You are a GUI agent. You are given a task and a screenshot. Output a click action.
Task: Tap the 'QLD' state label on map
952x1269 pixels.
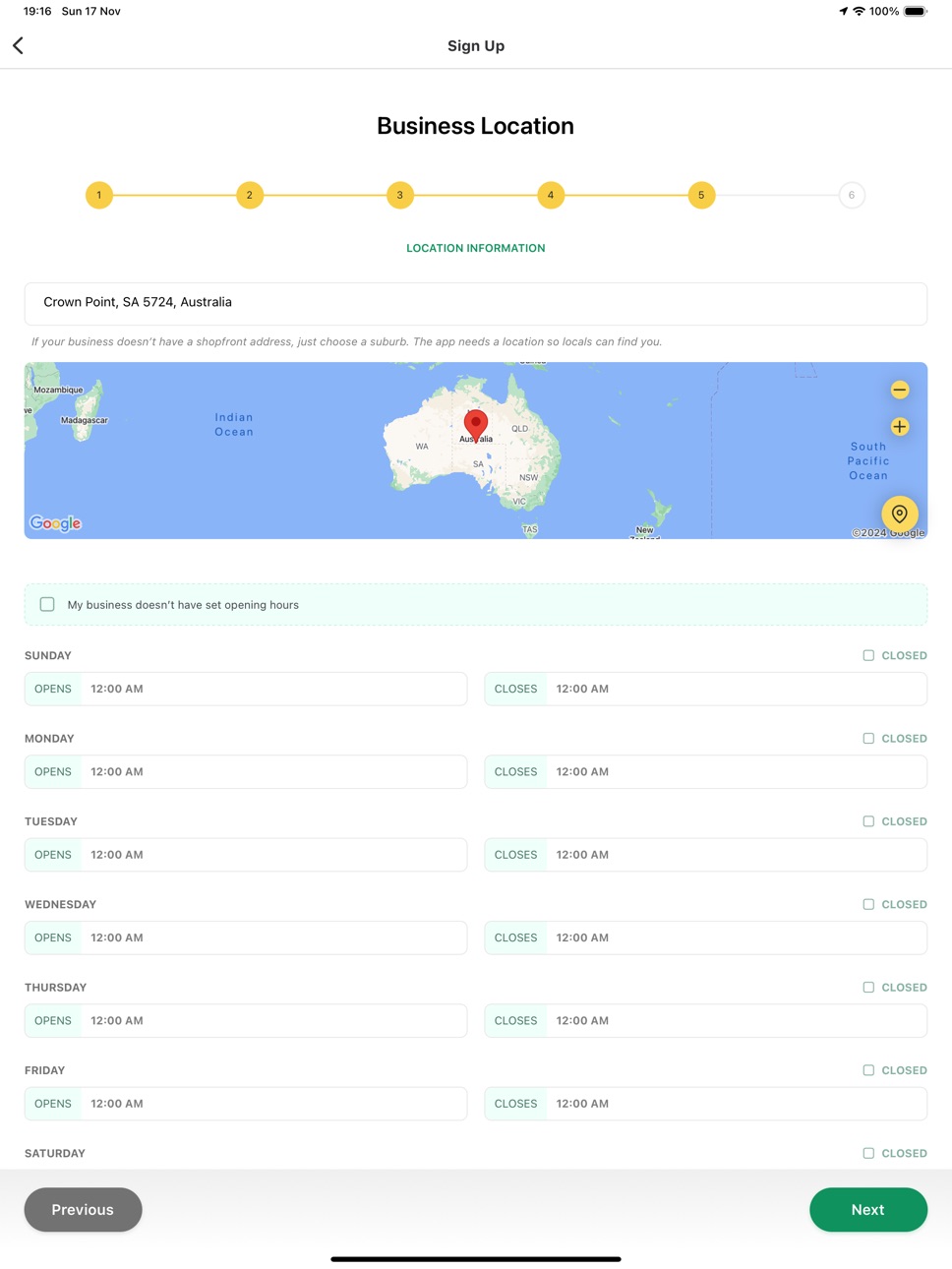519,429
